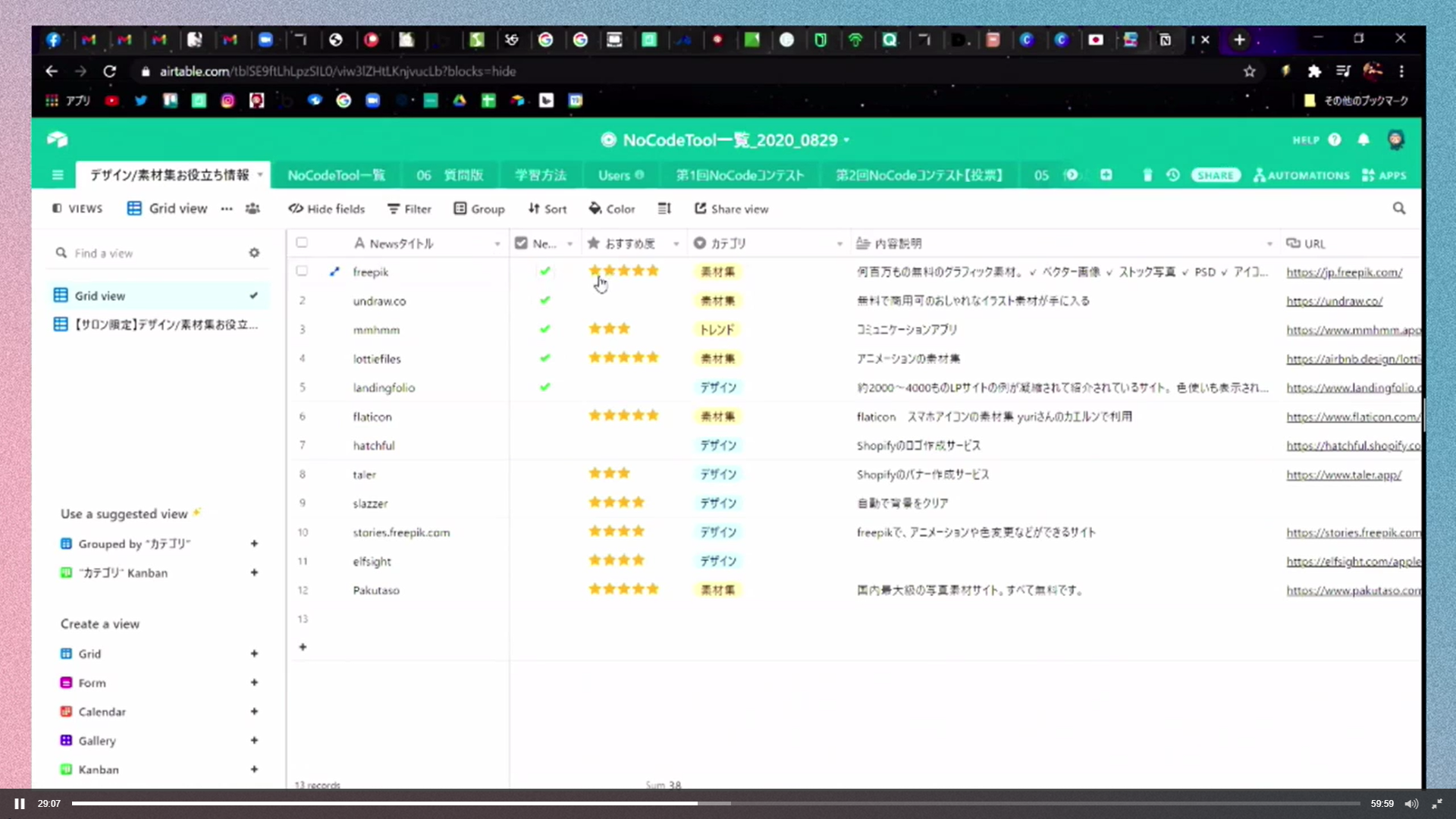The height and width of the screenshot is (819, 1456).
Task: Reload the page in browser
Action: (110, 71)
